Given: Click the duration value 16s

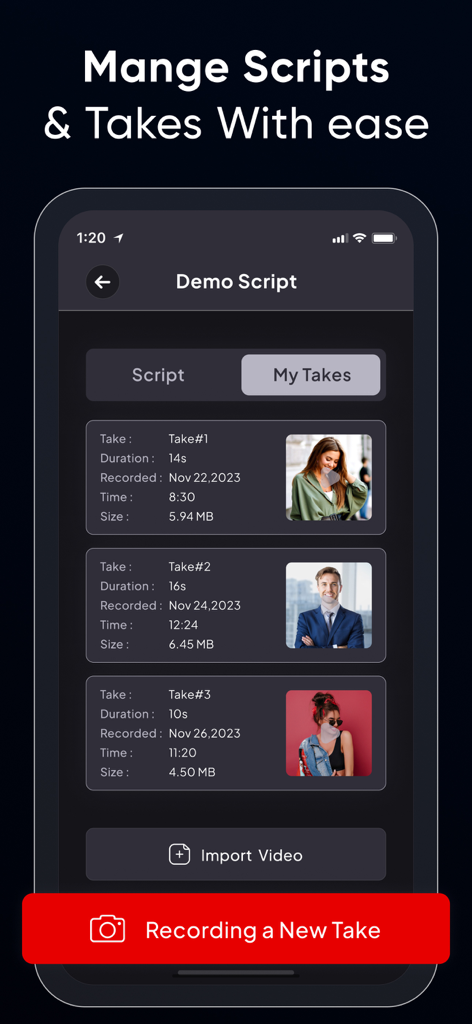Looking at the screenshot, I should pyautogui.click(x=177, y=586).
